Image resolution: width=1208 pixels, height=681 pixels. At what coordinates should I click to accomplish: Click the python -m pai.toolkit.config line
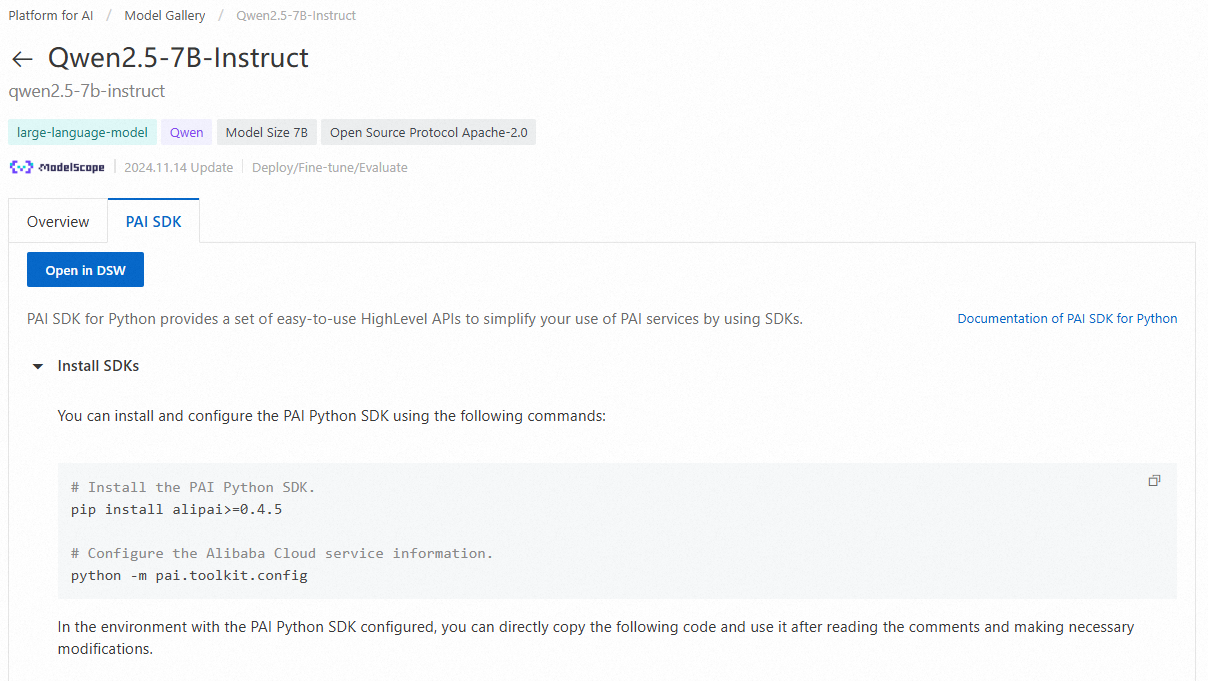click(x=189, y=576)
